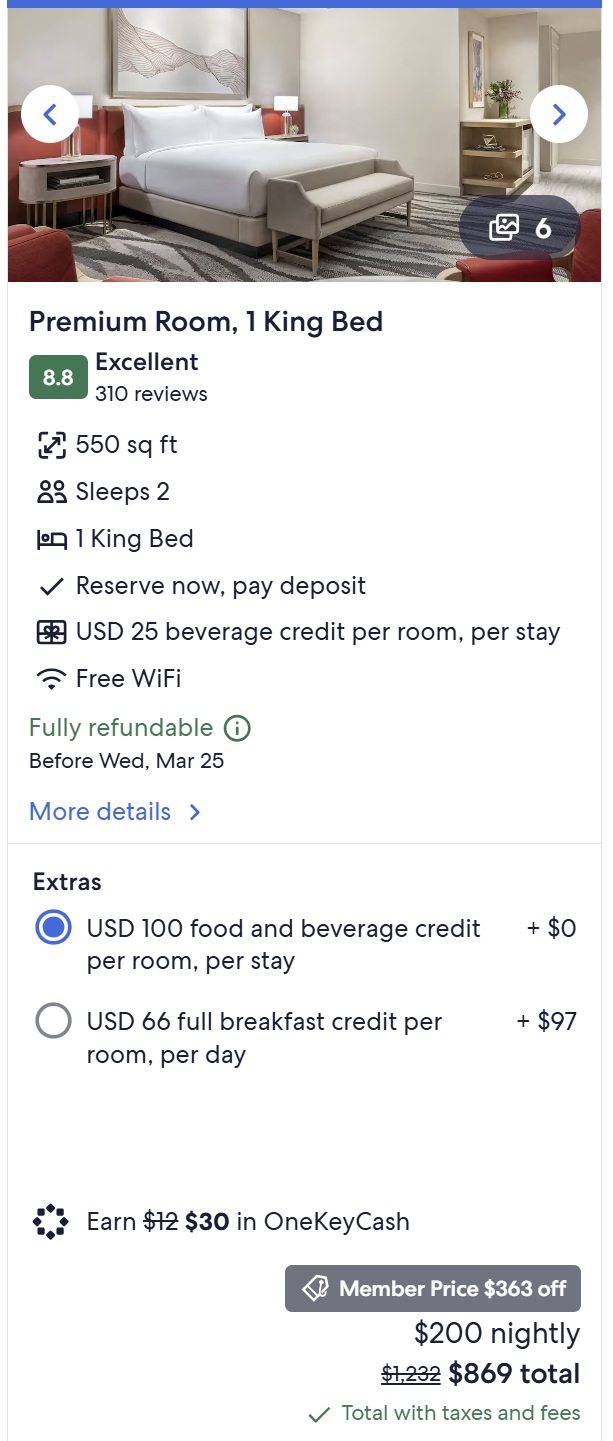
Task: Expand More details chevron
Action: tap(195, 812)
